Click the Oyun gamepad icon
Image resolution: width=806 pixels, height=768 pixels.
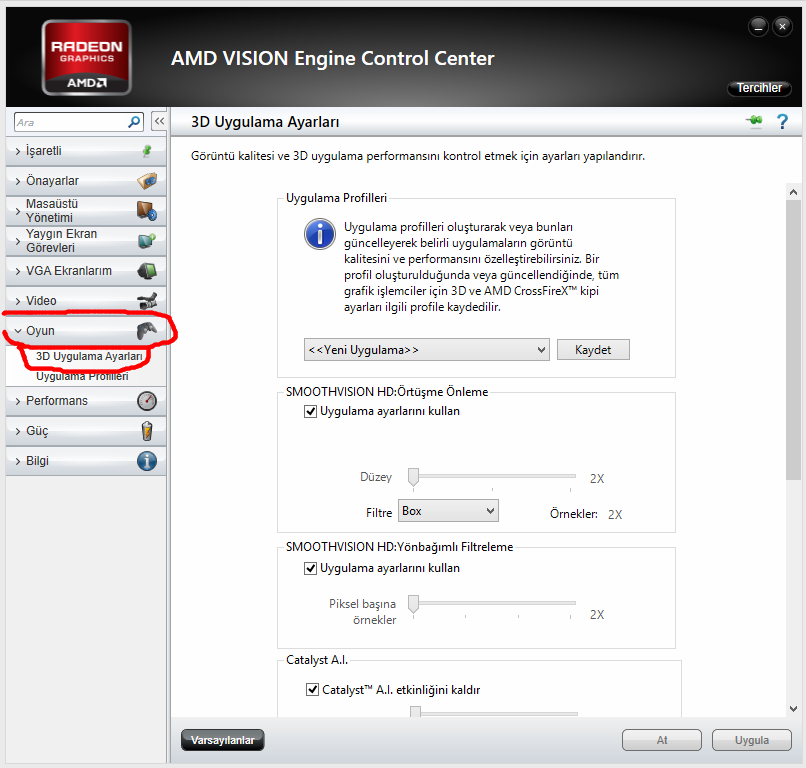tap(147, 331)
